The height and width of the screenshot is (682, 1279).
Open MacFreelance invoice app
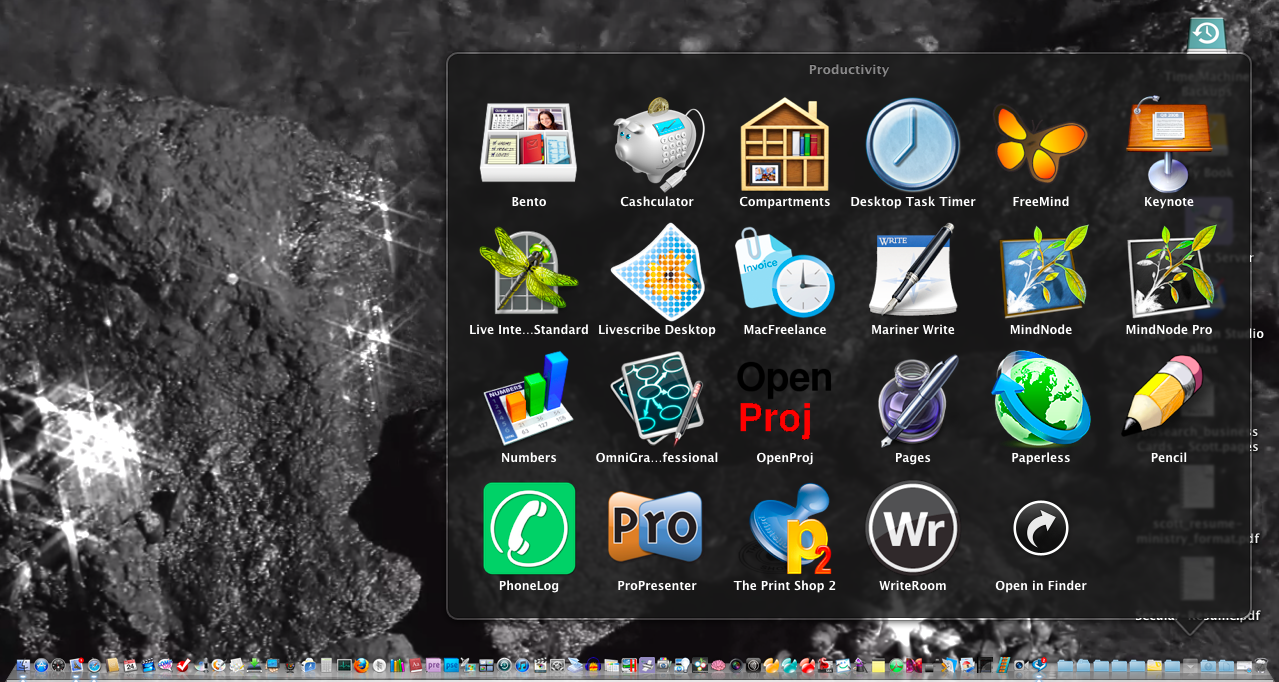(785, 271)
